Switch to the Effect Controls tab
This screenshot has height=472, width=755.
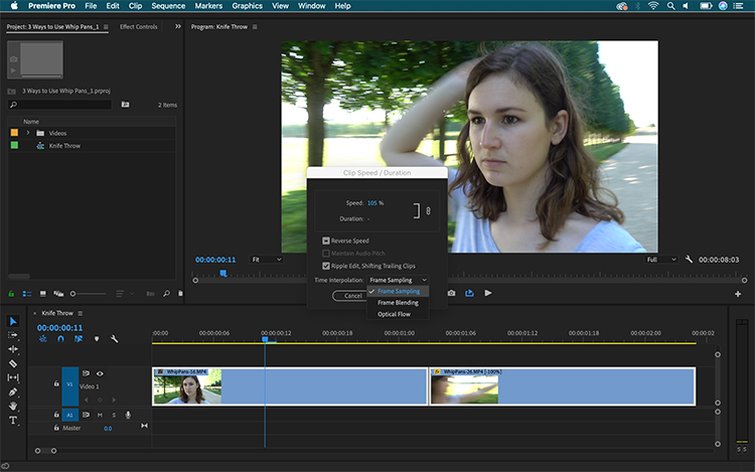[x=138, y=27]
